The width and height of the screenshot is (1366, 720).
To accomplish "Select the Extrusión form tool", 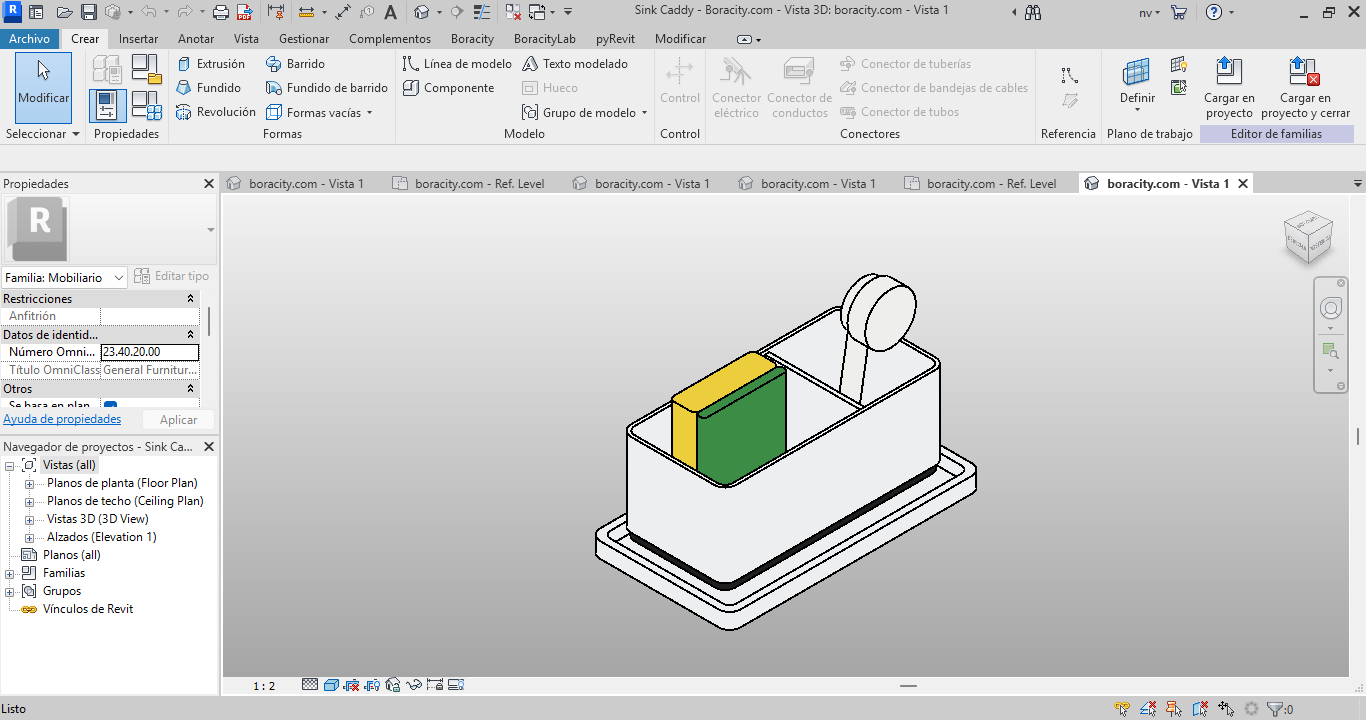I will [x=211, y=64].
